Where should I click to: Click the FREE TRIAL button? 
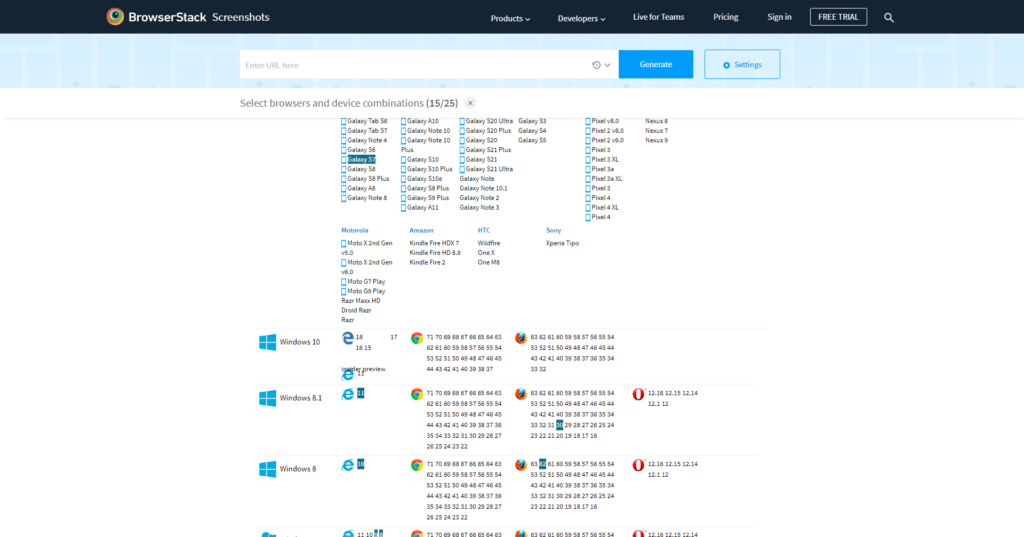click(839, 17)
